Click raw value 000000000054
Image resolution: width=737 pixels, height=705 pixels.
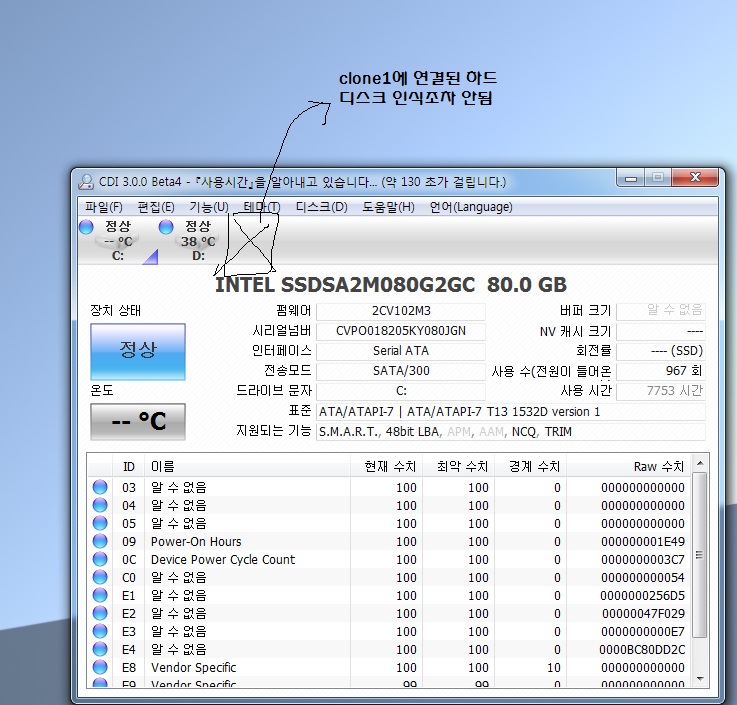click(x=643, y=577)
